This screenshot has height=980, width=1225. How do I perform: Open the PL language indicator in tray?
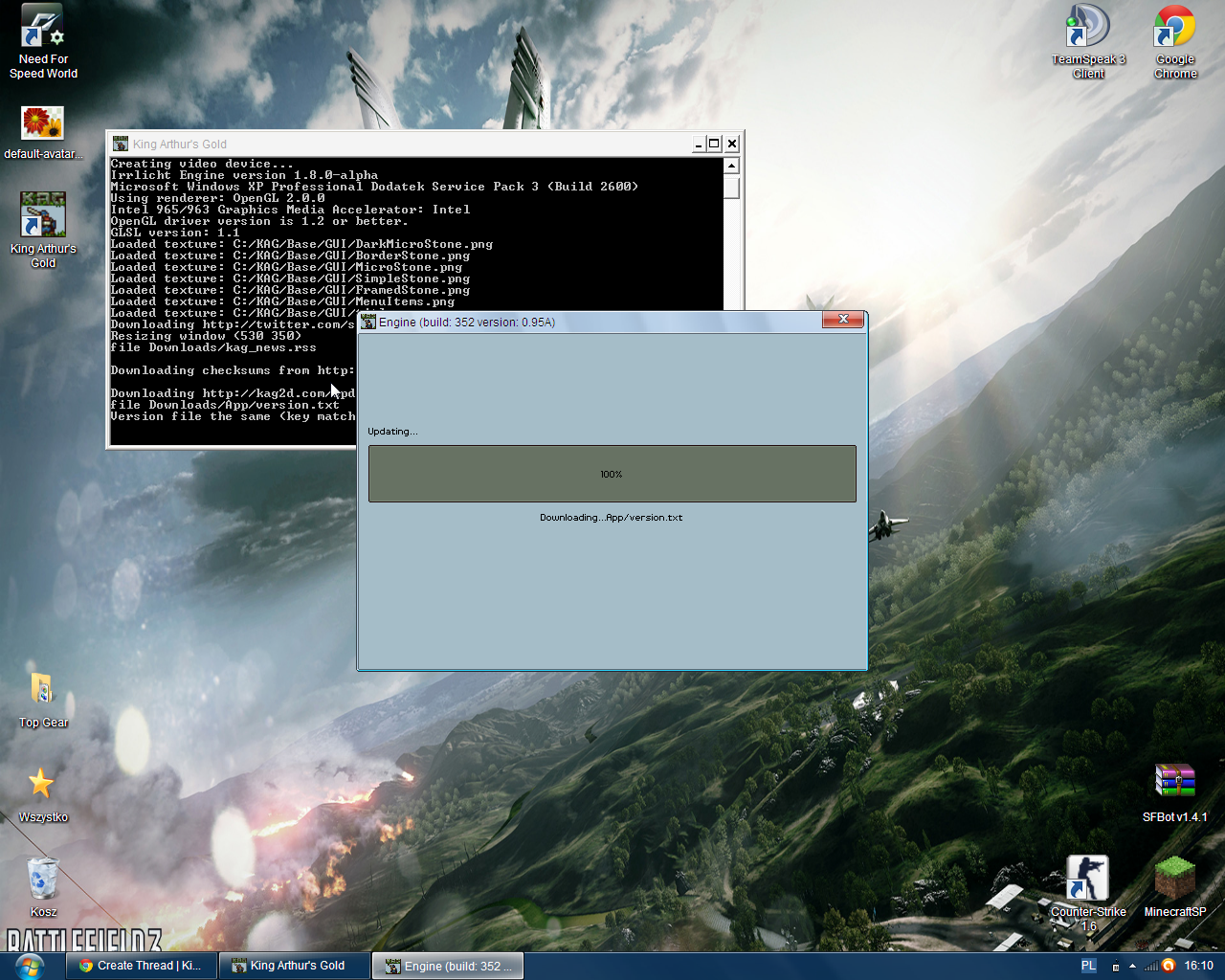(x=1089, y=966)
